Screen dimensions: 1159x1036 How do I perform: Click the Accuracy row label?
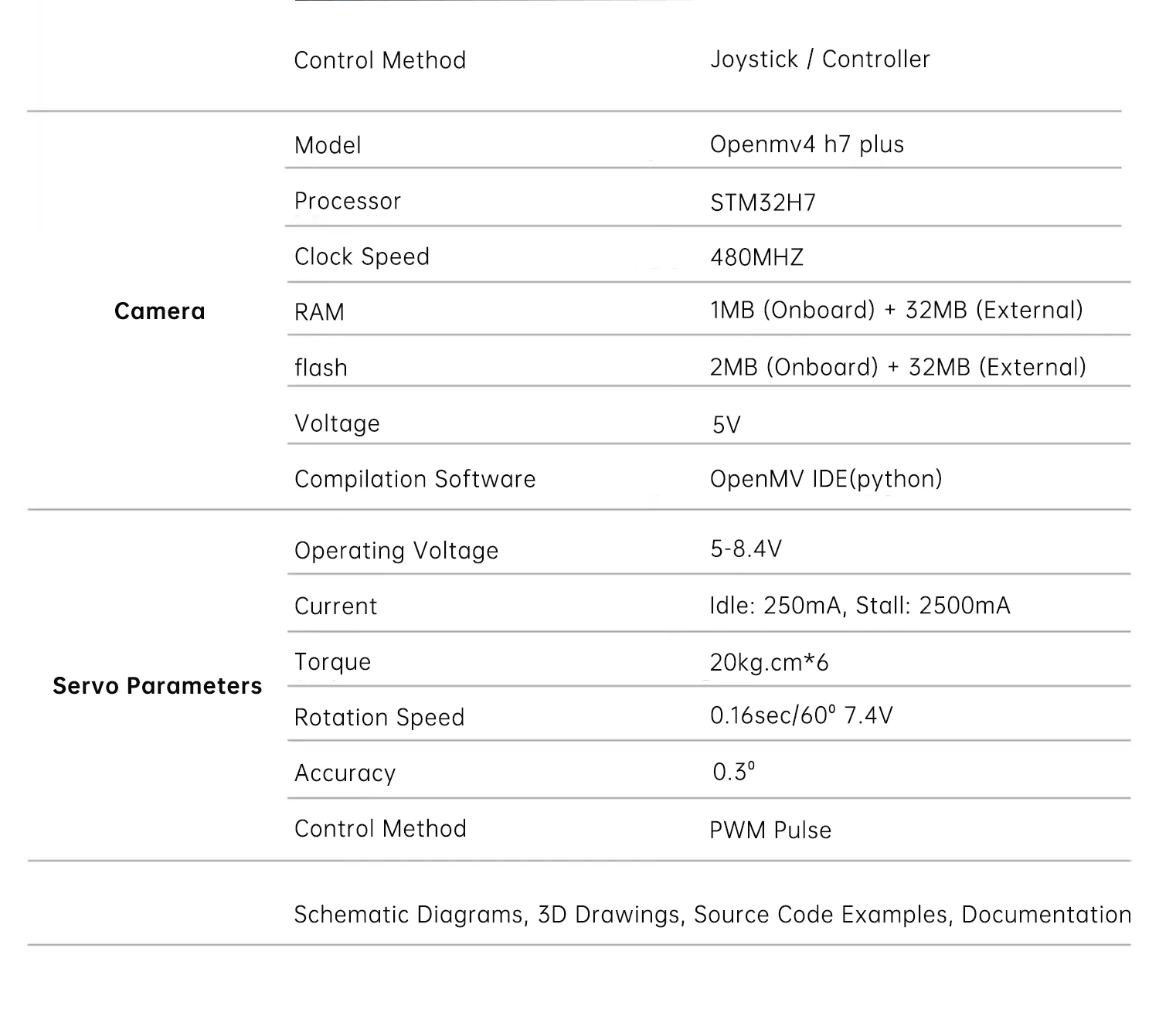coord(345,773)
